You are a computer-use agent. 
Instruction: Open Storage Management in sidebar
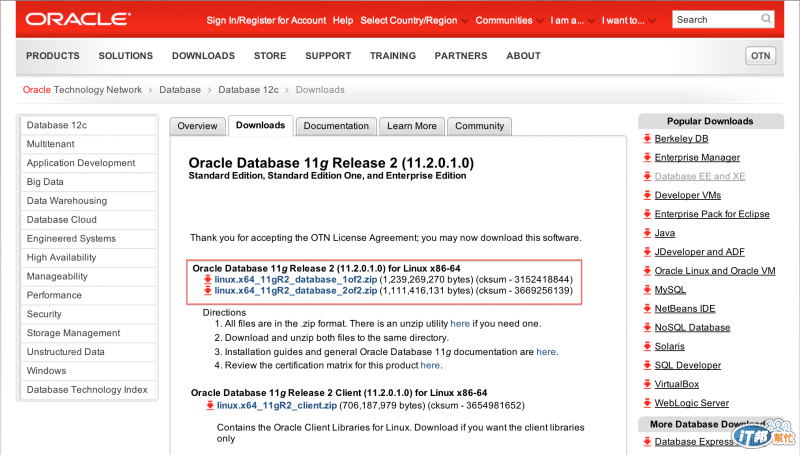click(88, 333)
